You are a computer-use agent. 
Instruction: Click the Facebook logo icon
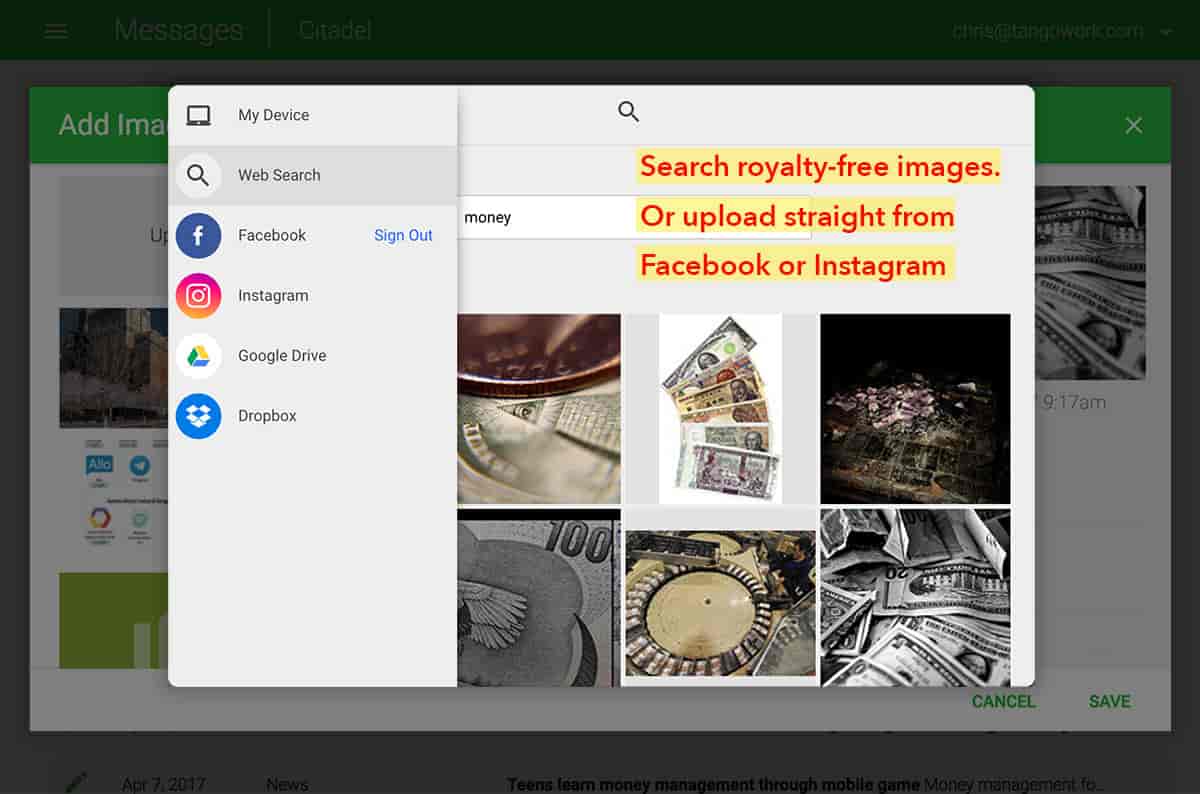click(198, 236)
